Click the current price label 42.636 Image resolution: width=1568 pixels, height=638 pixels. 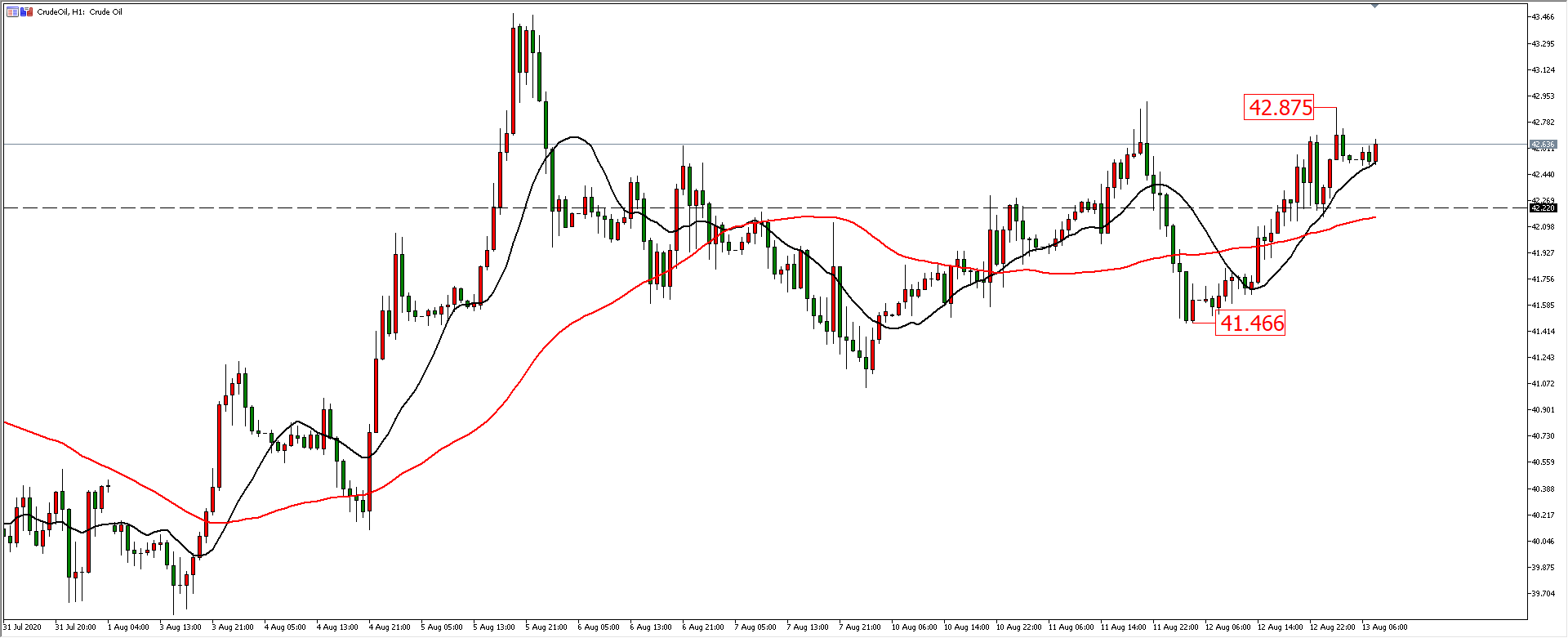click(x=1543, y=145)
